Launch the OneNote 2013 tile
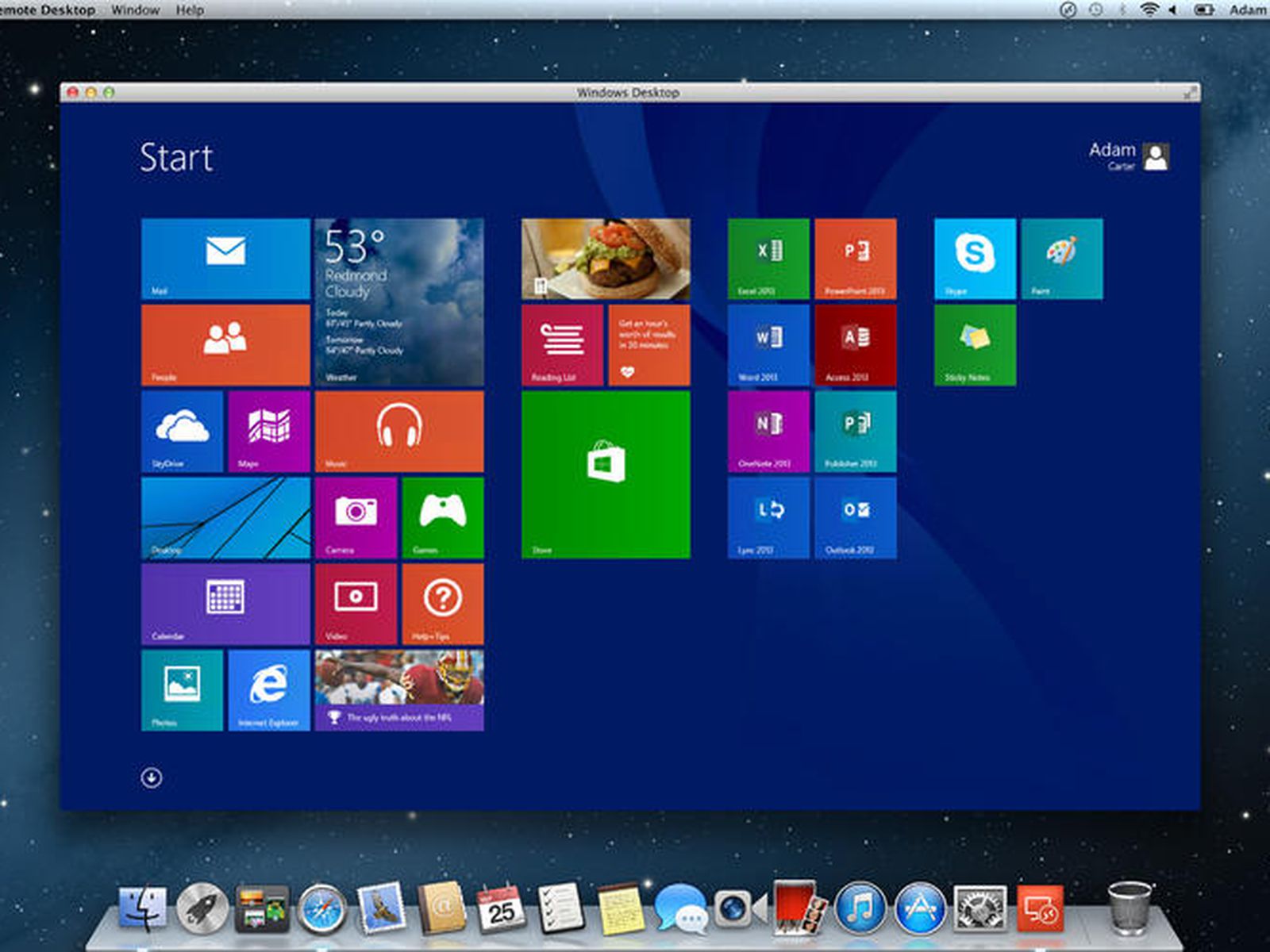The height and width of the screenshot is (952, 1270). [x=768, y=432]
